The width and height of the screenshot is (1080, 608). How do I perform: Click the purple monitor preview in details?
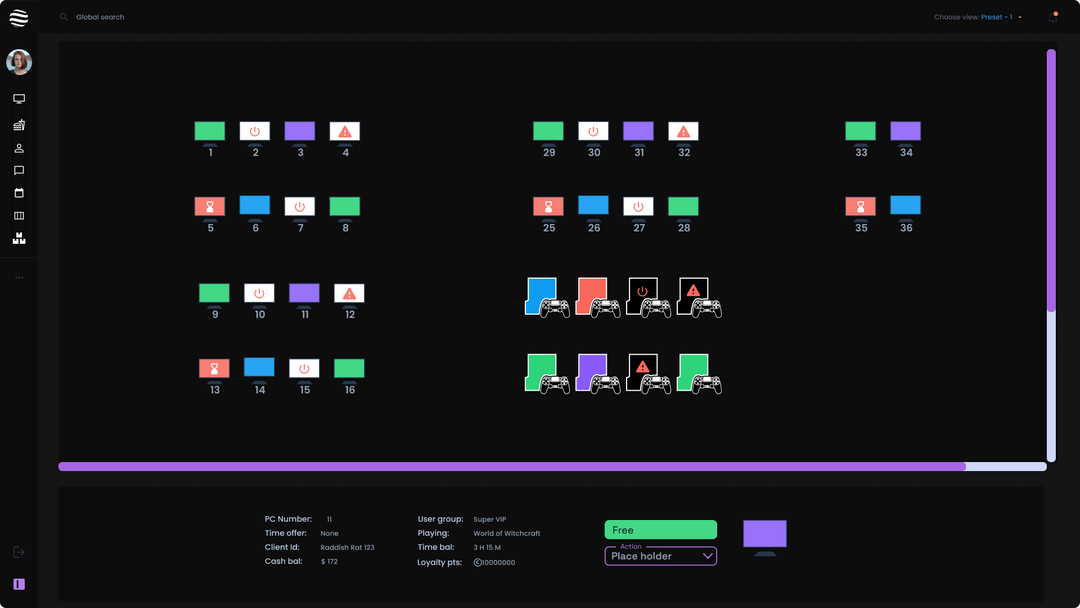[x=765, y=538]
